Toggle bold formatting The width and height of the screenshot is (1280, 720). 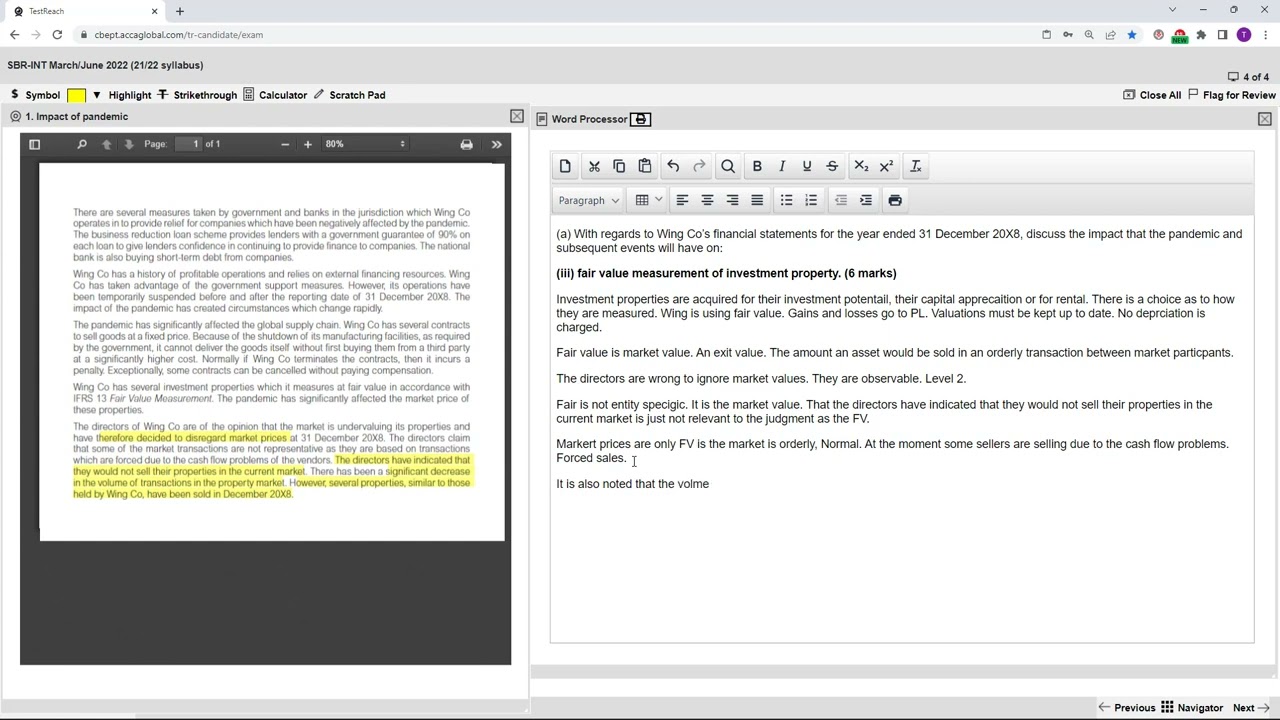coord(757,166)
